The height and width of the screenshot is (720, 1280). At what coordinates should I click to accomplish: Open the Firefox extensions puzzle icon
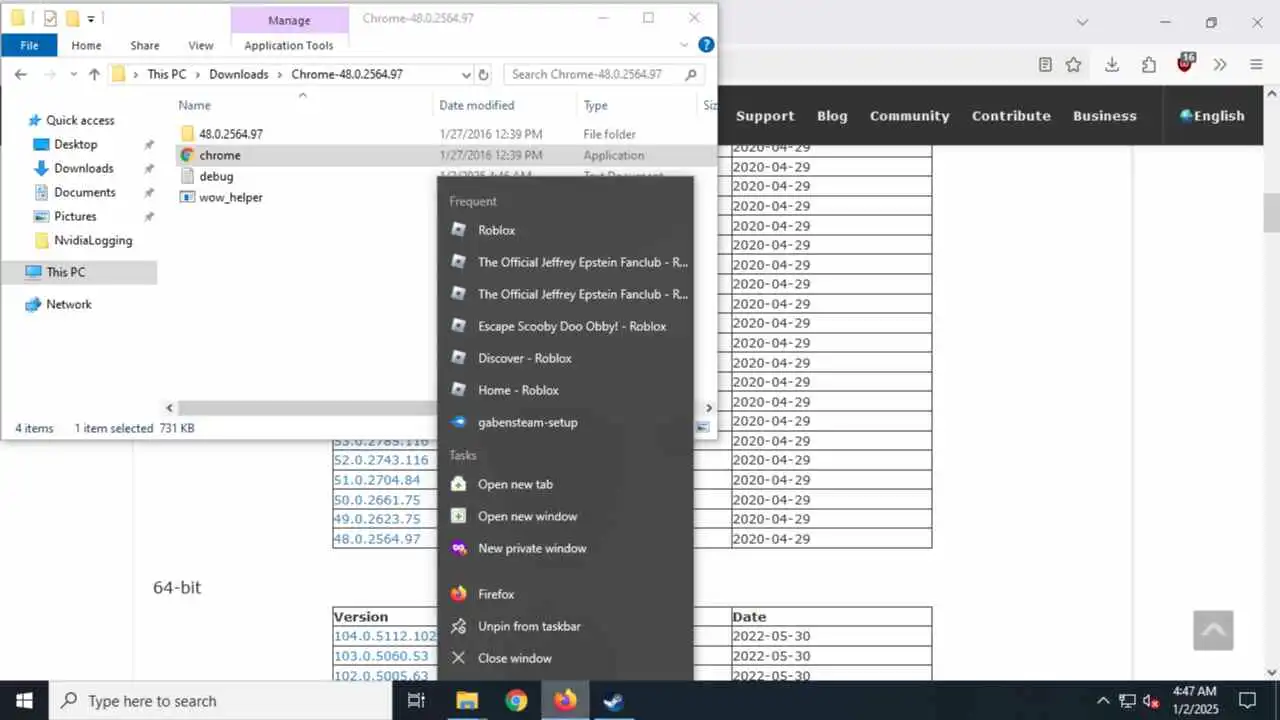tap(1149, 64)
